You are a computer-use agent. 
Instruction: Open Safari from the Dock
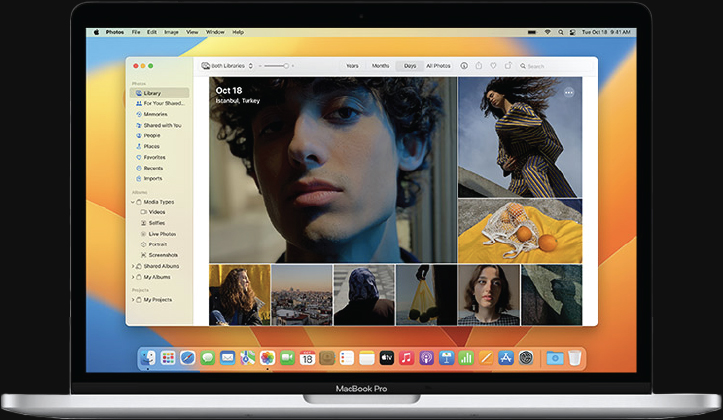(188, 358)
